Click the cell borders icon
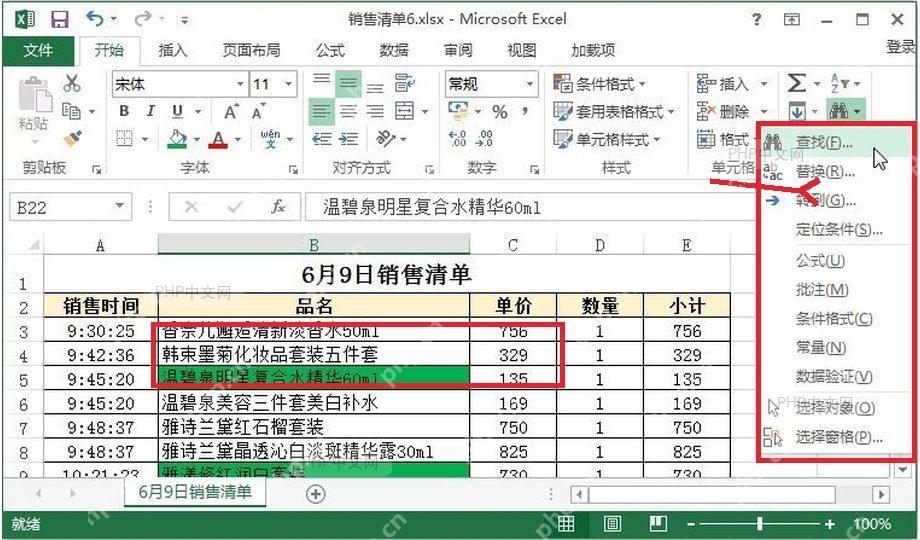 (x=124, y=139)
